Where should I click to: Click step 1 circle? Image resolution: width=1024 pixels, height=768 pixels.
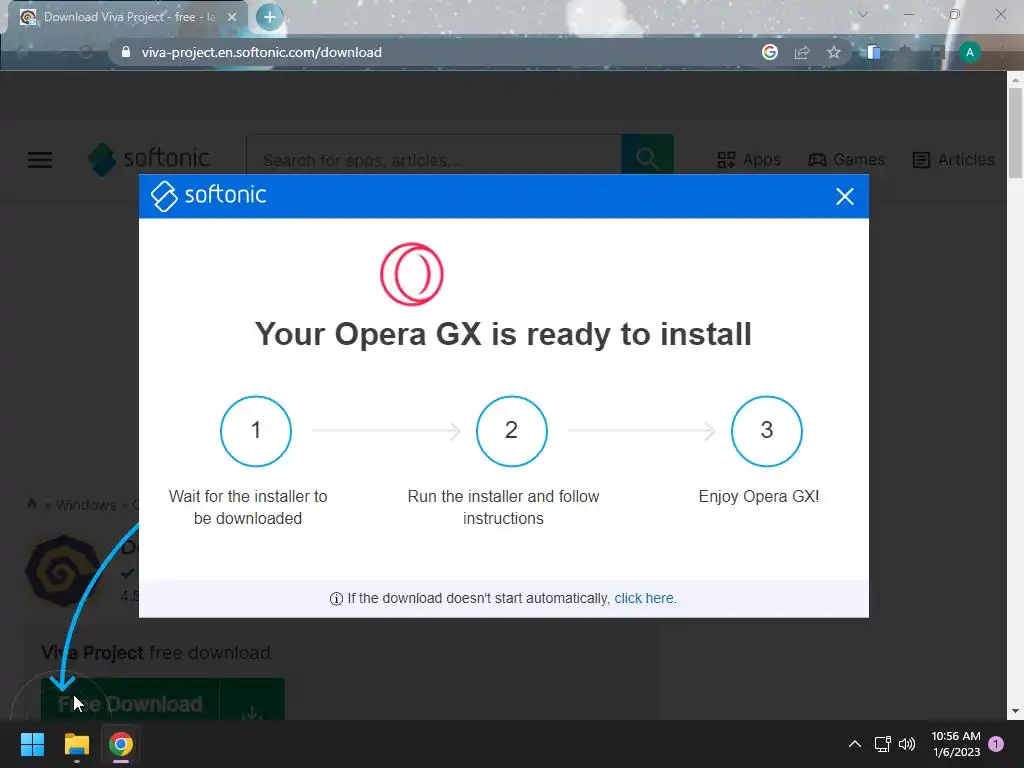point(256,431)
